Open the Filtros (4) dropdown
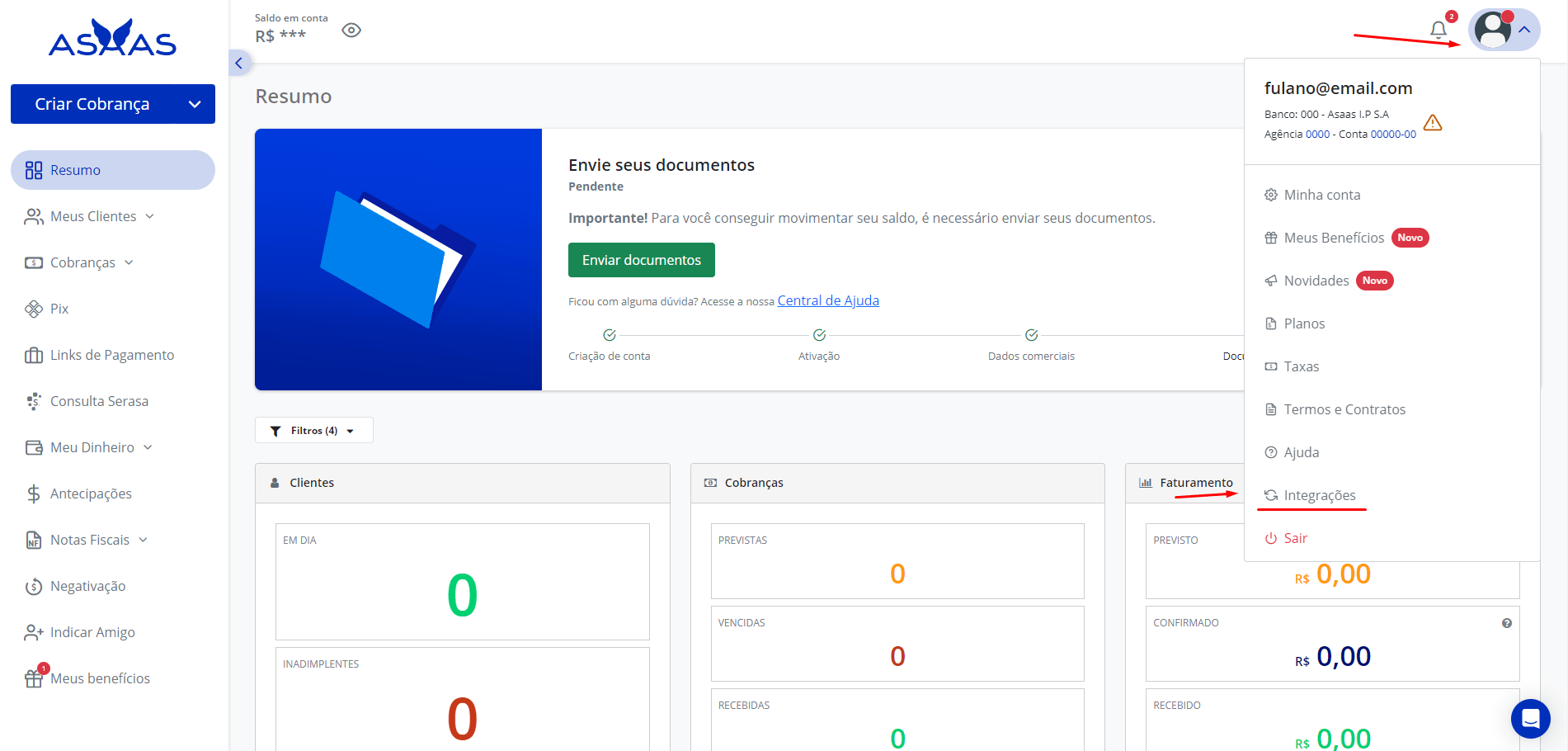The width and height of the screenshot is (1568, 751). (313, 430)
